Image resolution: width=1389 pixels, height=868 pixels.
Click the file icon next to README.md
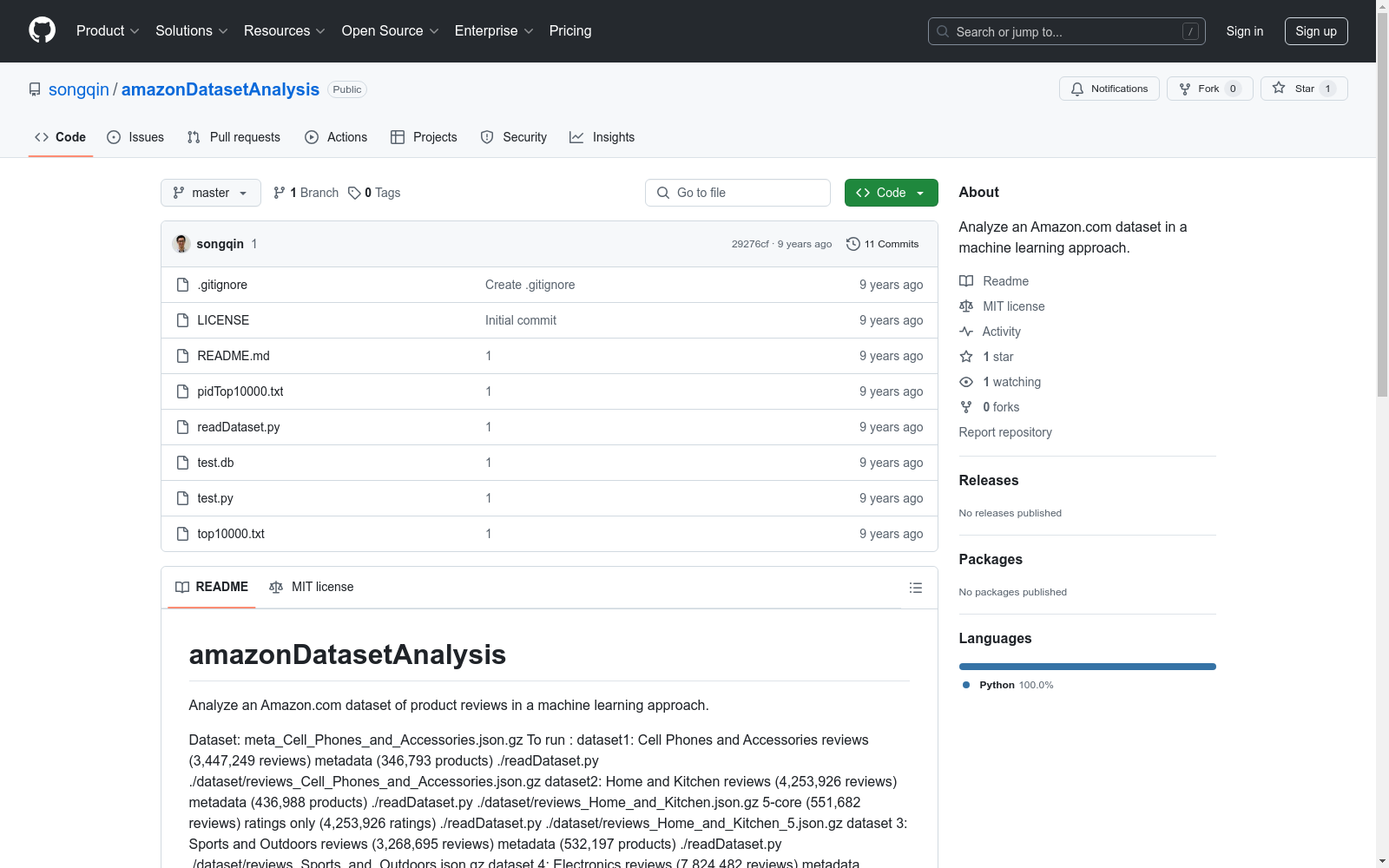click(182, 356)
